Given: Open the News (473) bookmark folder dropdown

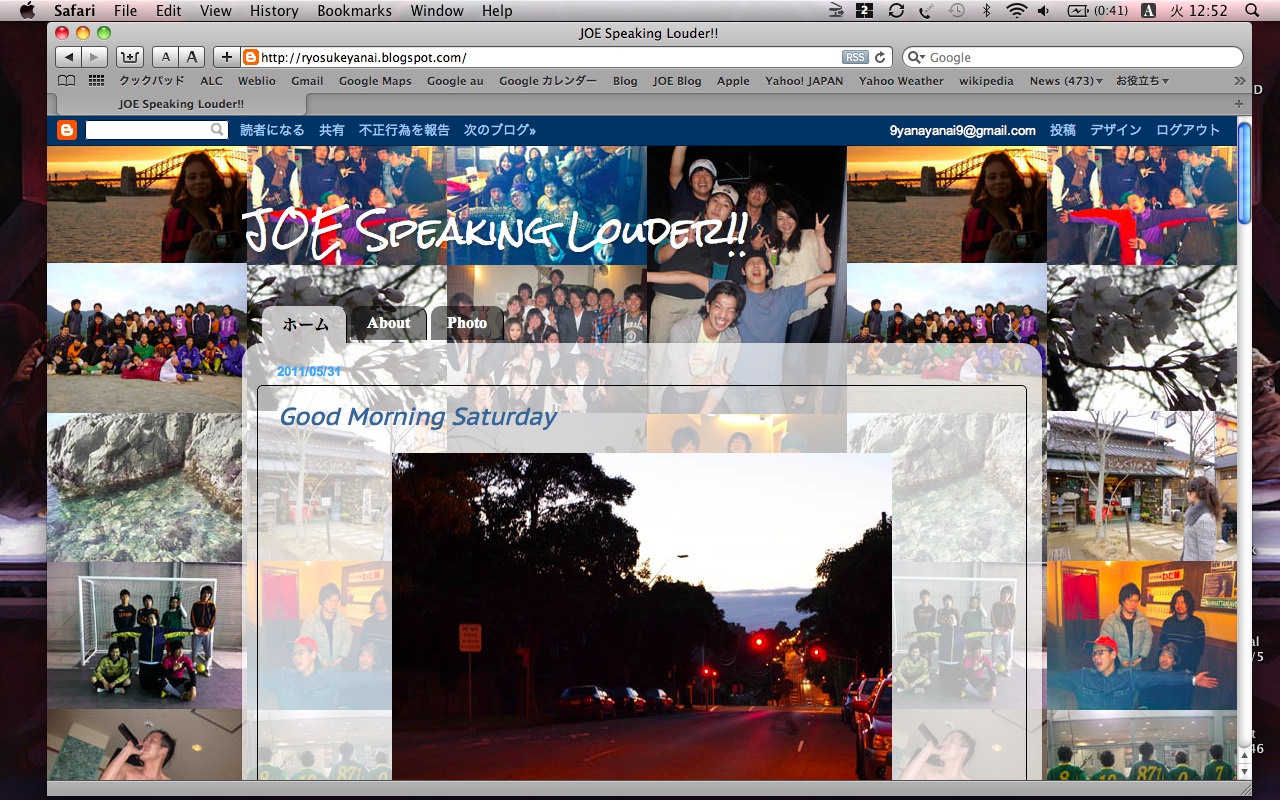Looking at the screenshot, I should click(1066, 81).
